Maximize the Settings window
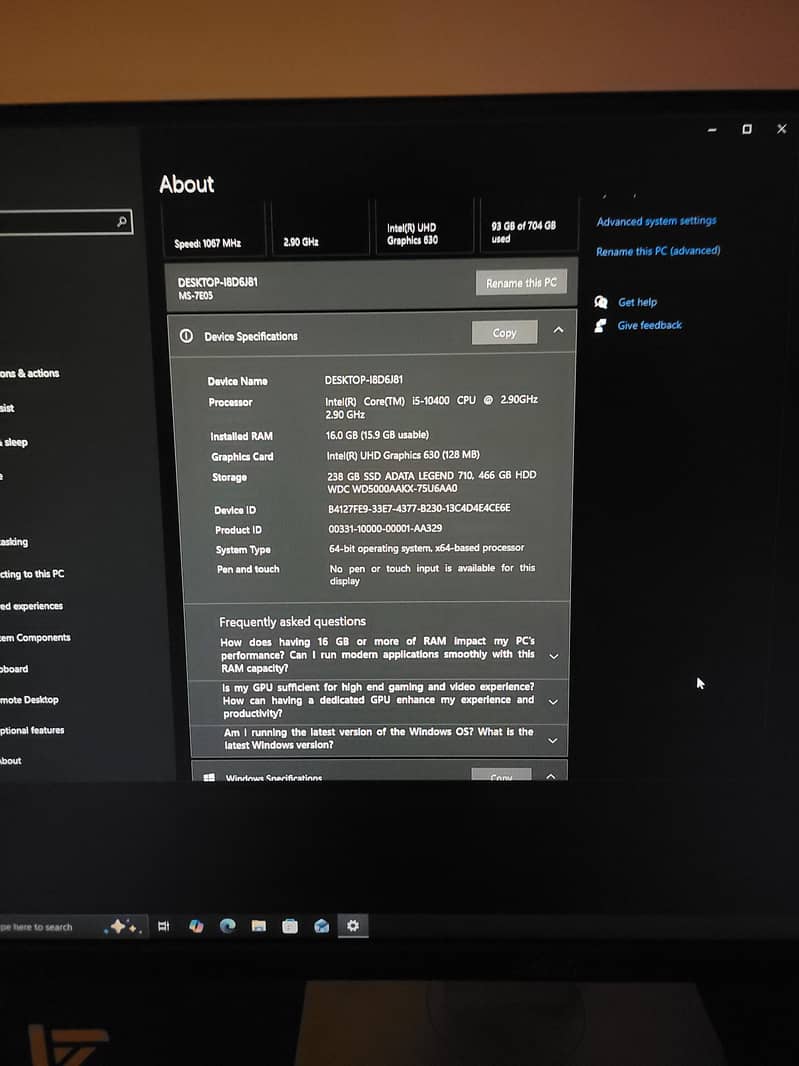This screenshot has height=1066, width=799. pyautogui.click(x=747, y=128)
